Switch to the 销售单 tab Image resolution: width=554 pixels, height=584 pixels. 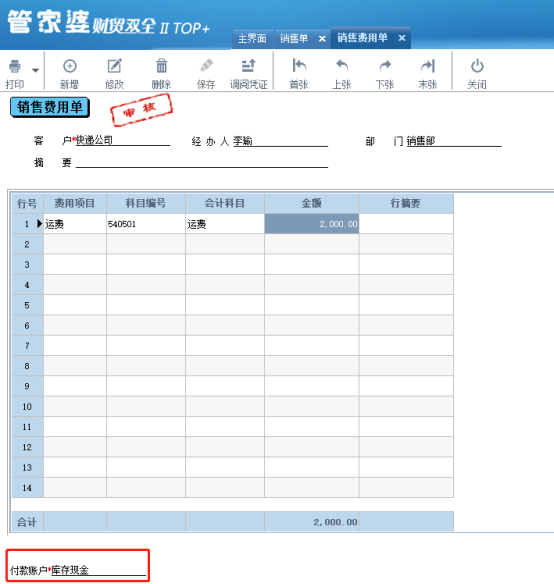[x=294, y=38]
